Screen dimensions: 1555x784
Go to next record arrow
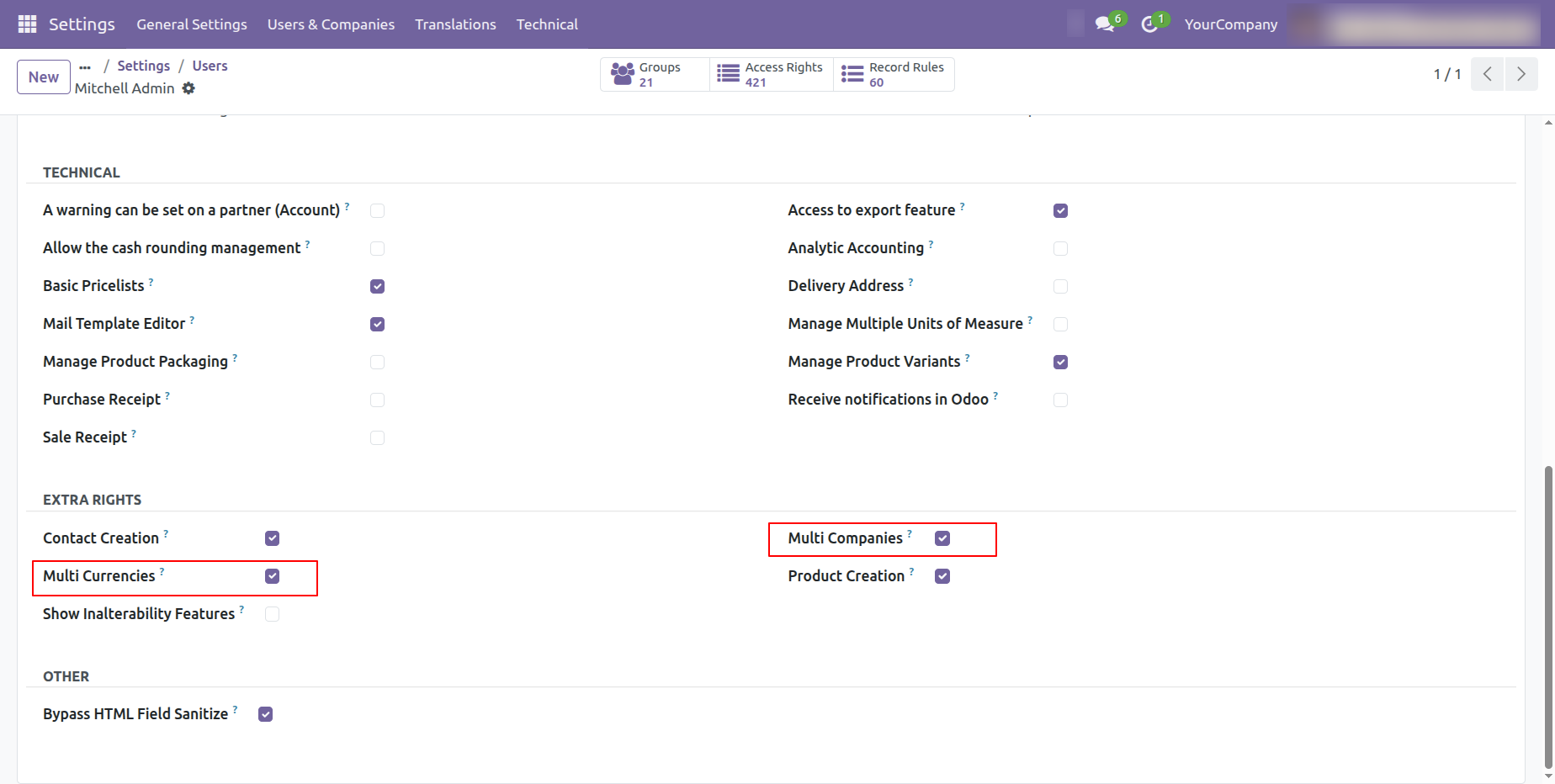[x=1521, y=74]
